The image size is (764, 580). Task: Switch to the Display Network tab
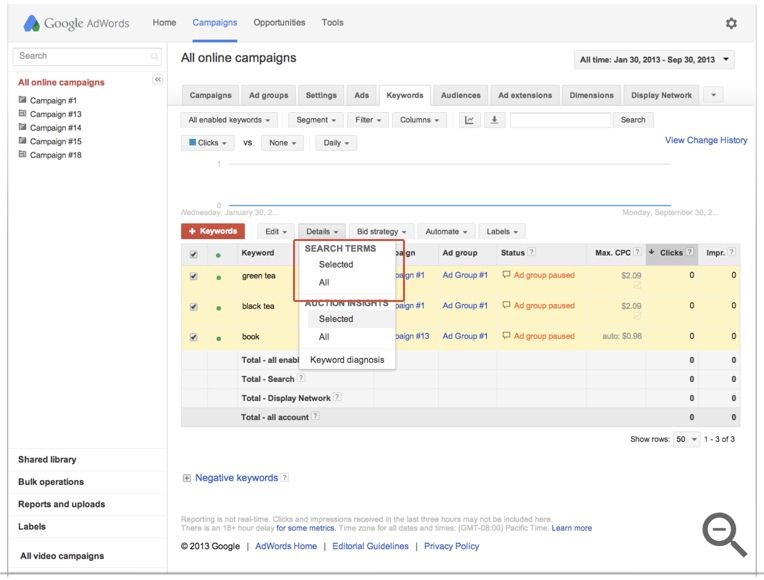[661, 96]
